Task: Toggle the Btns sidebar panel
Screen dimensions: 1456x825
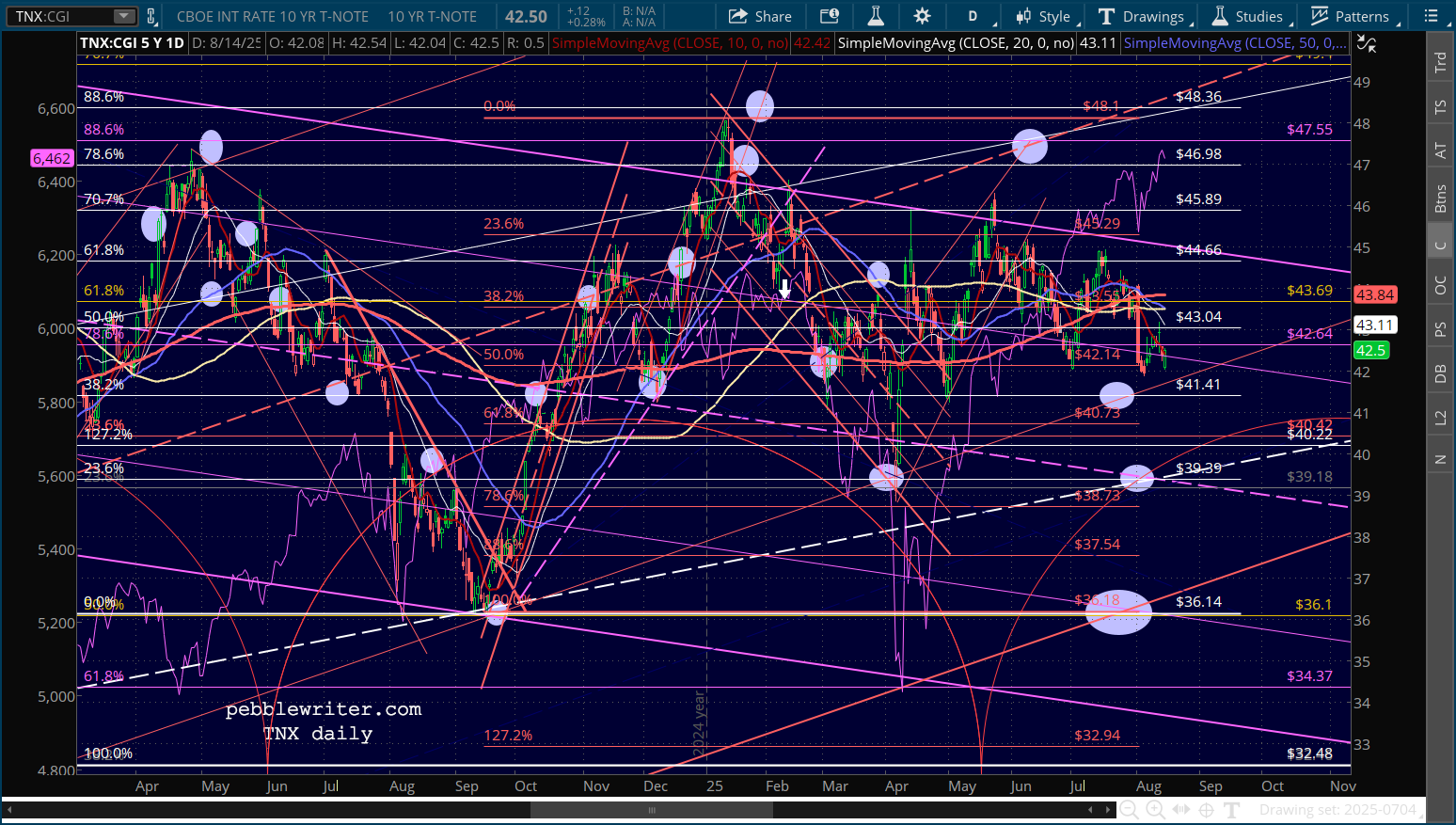Action: click(x=1440, y=198)
